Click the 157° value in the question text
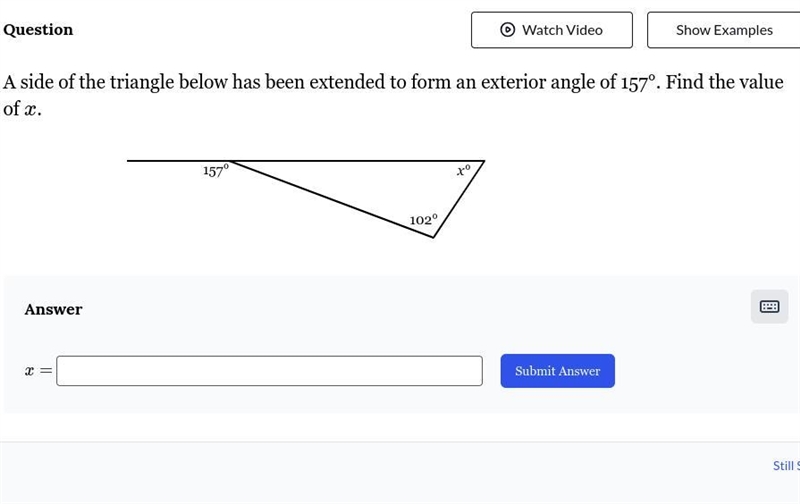The height and width of the screenshot is (504, 800). pyautogui.click(x=638, y=82)
